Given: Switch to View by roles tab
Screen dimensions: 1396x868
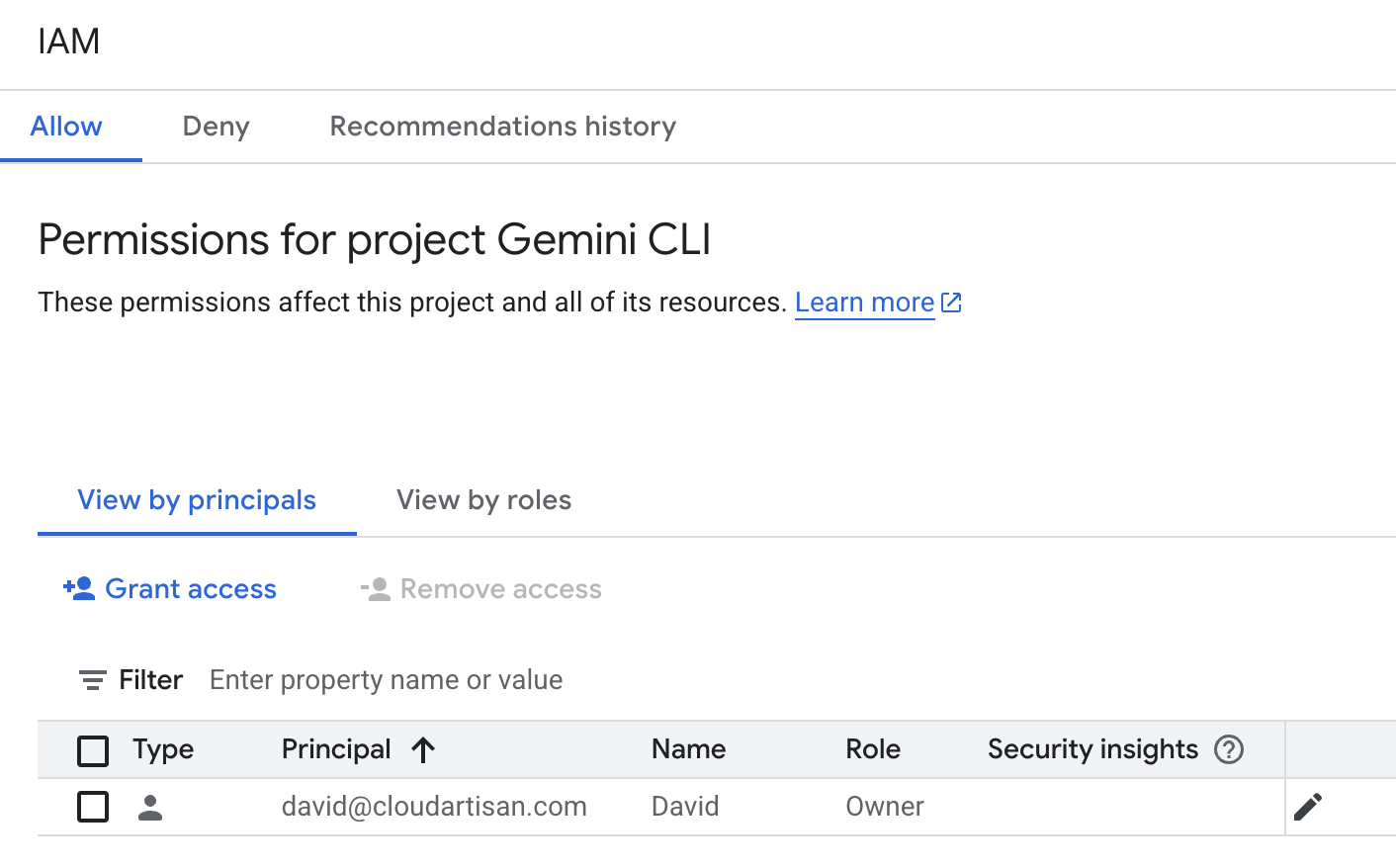Looking at the screenshot, I should pyautogui.click(x=484, y=500).
